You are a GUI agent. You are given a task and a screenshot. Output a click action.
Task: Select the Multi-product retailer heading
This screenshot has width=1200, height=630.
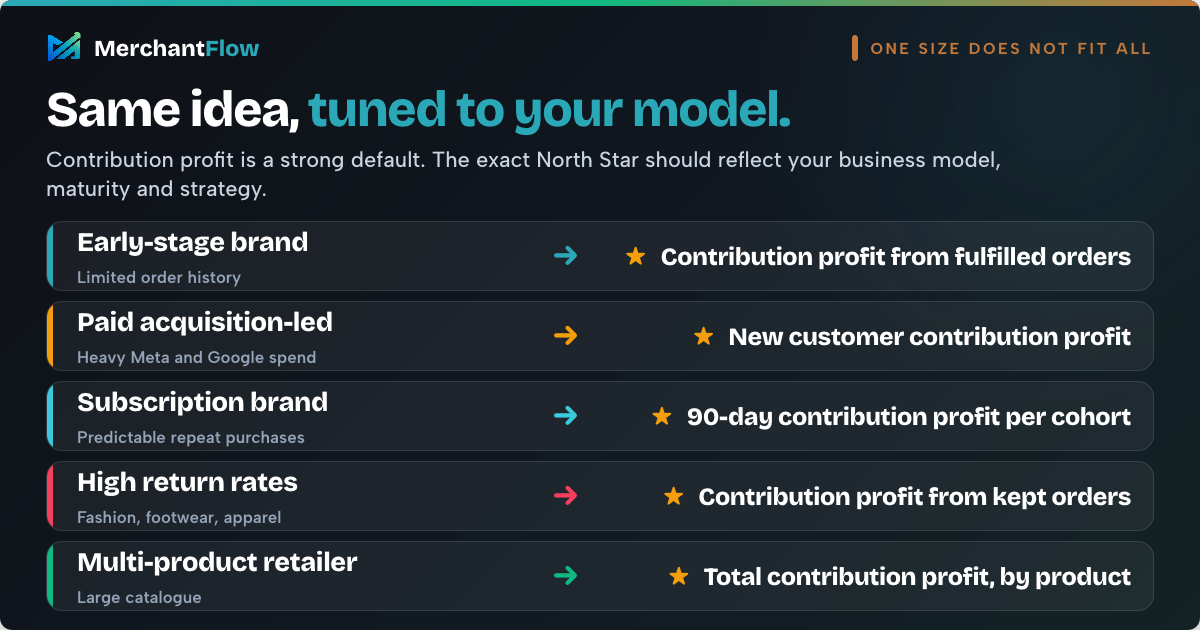point(217,562)
